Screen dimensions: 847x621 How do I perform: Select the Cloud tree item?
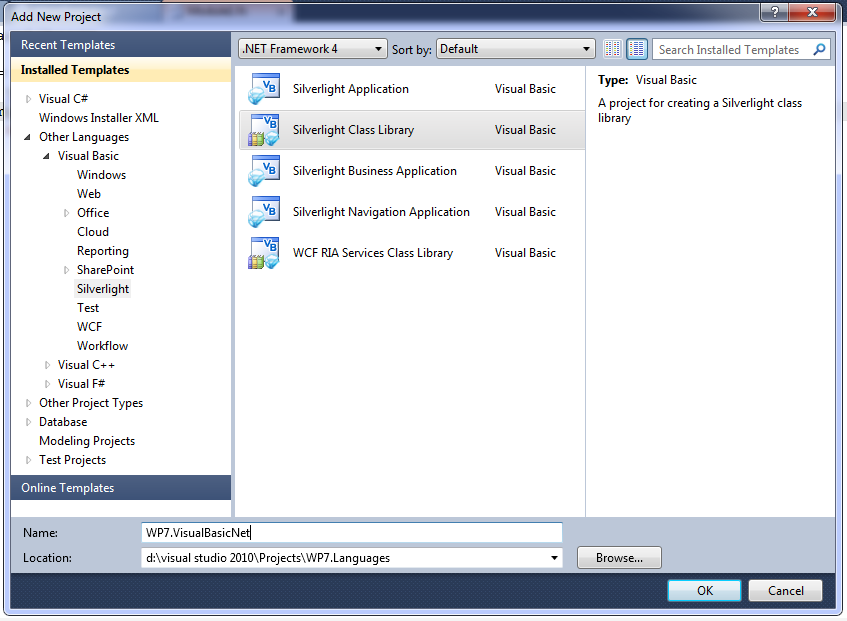[x=93, y=232]
